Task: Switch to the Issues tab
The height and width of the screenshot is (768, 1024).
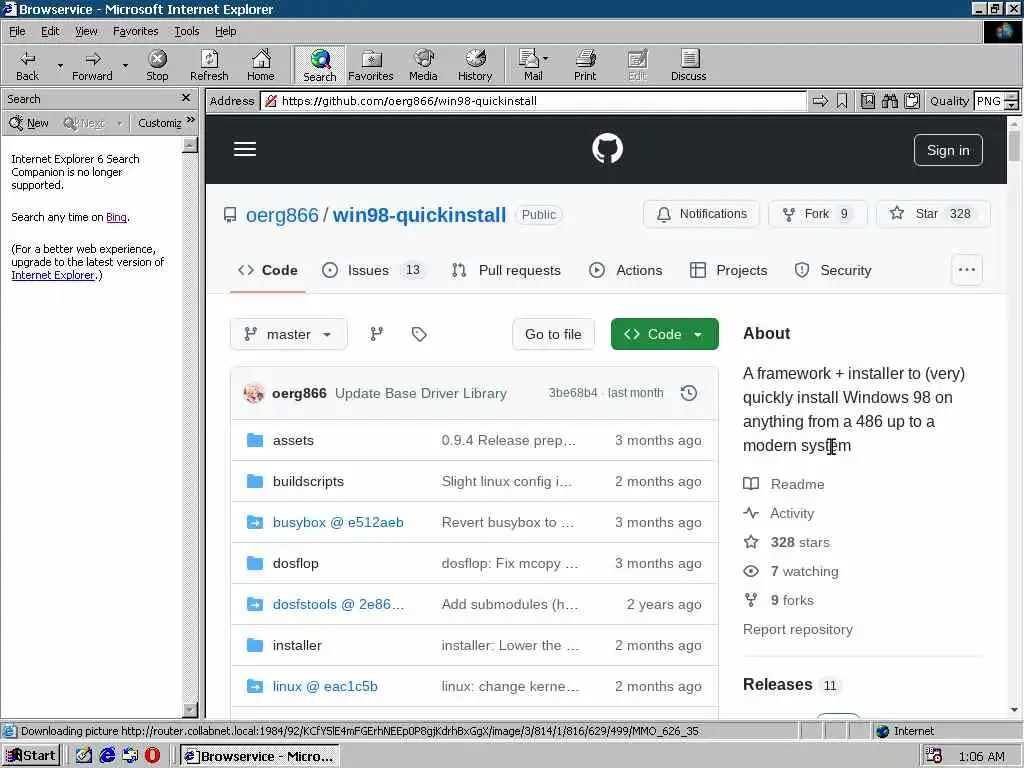Action: (x=373, y=270)
